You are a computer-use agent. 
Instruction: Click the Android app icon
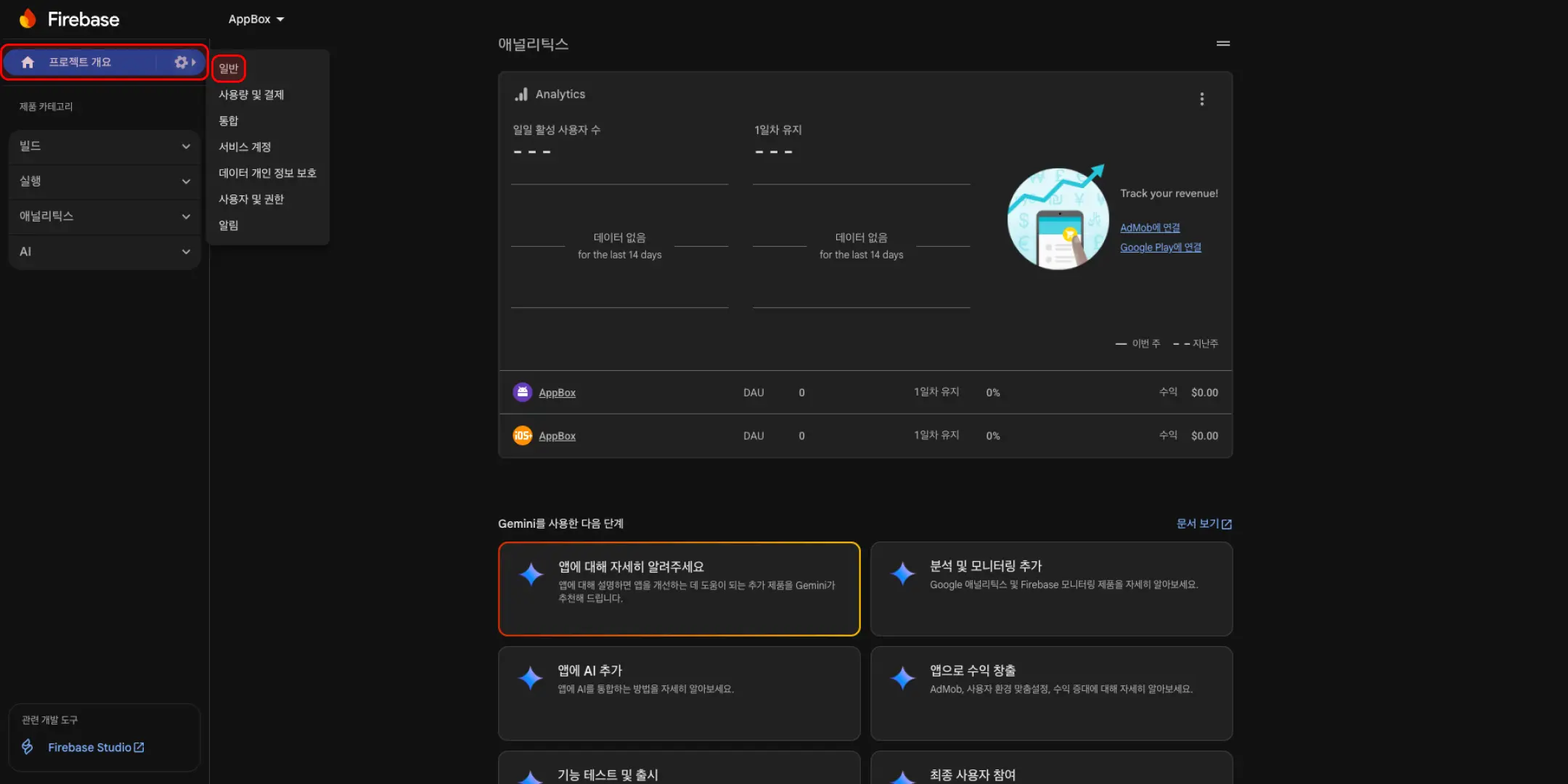point(523,392)
